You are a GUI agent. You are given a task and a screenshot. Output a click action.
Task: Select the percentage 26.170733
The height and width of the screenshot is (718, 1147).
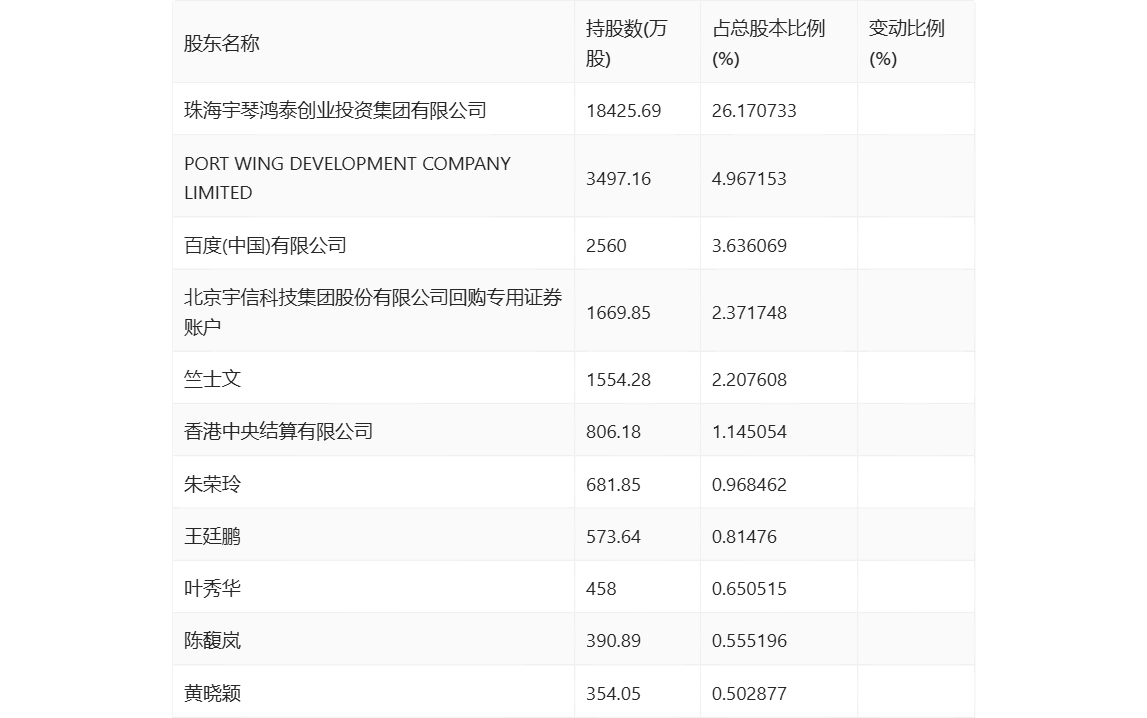pos(754,111)
